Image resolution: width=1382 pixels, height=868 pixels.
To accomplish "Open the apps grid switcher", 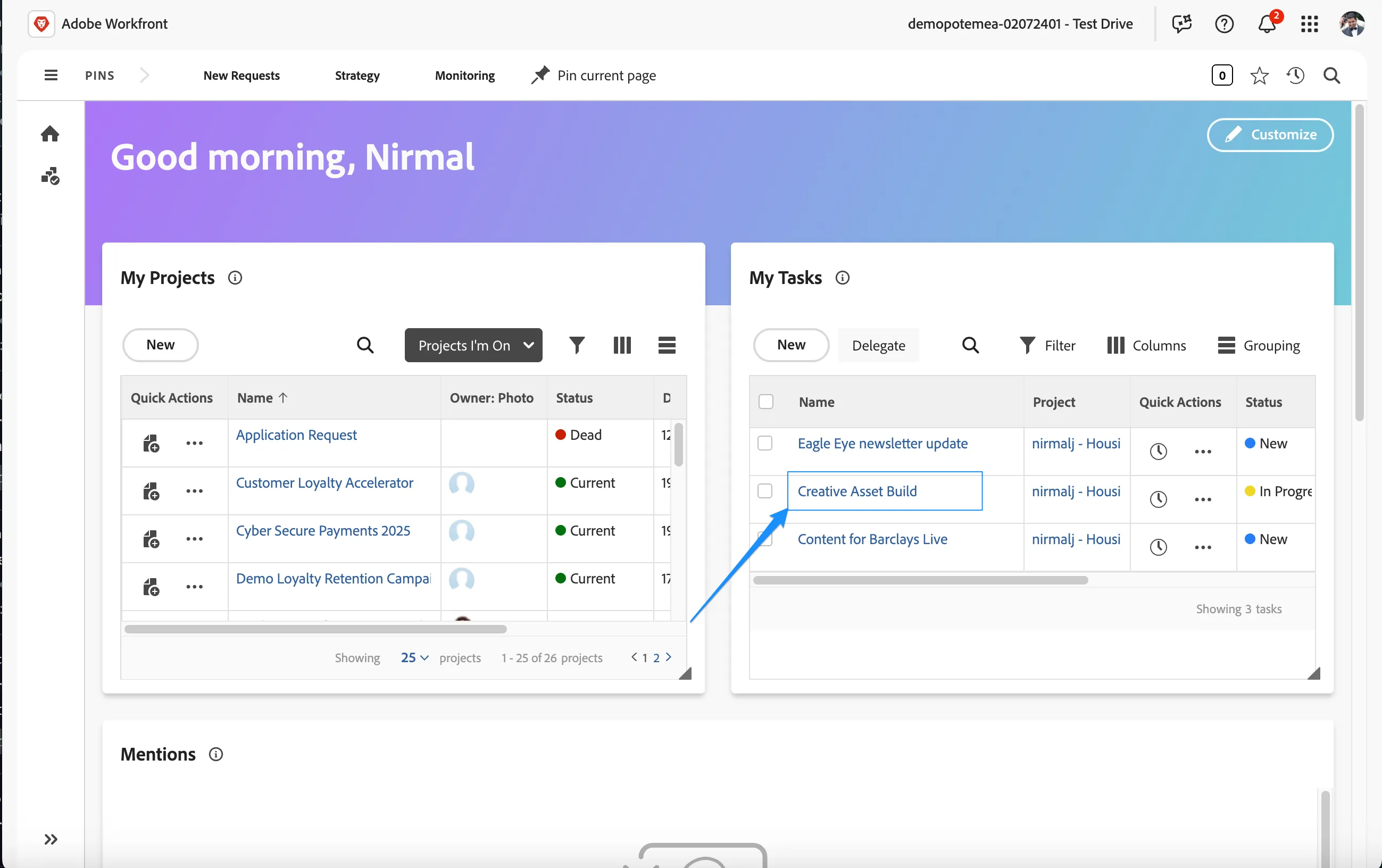I will [x=1309, y=23].
